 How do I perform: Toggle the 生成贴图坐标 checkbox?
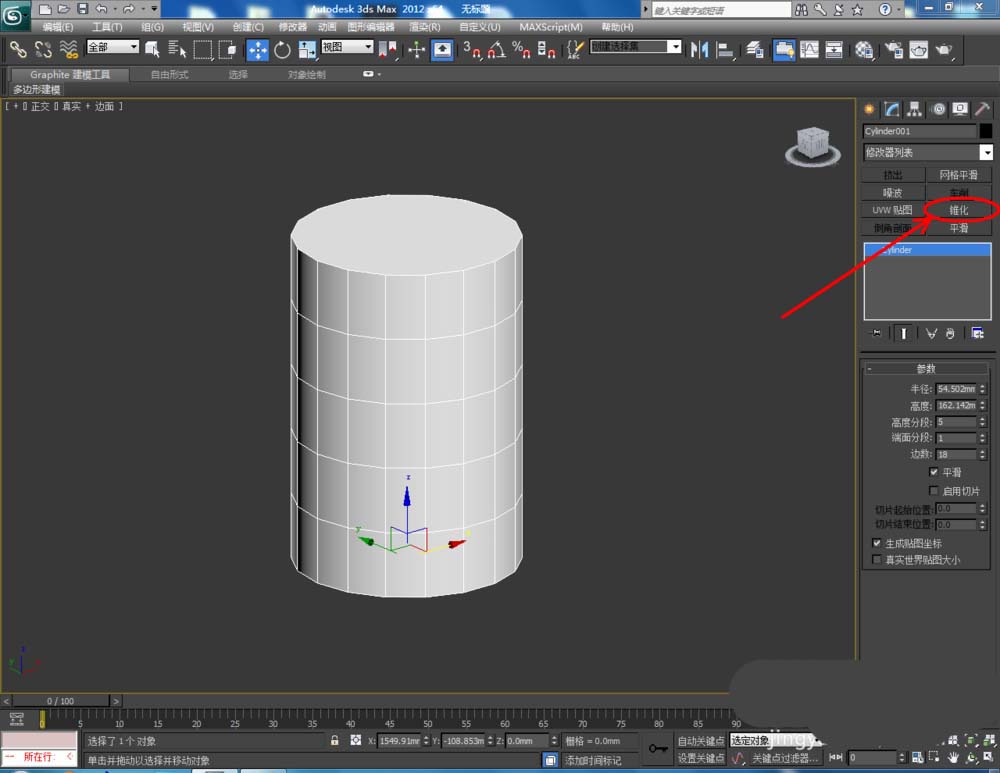(877, 543)
